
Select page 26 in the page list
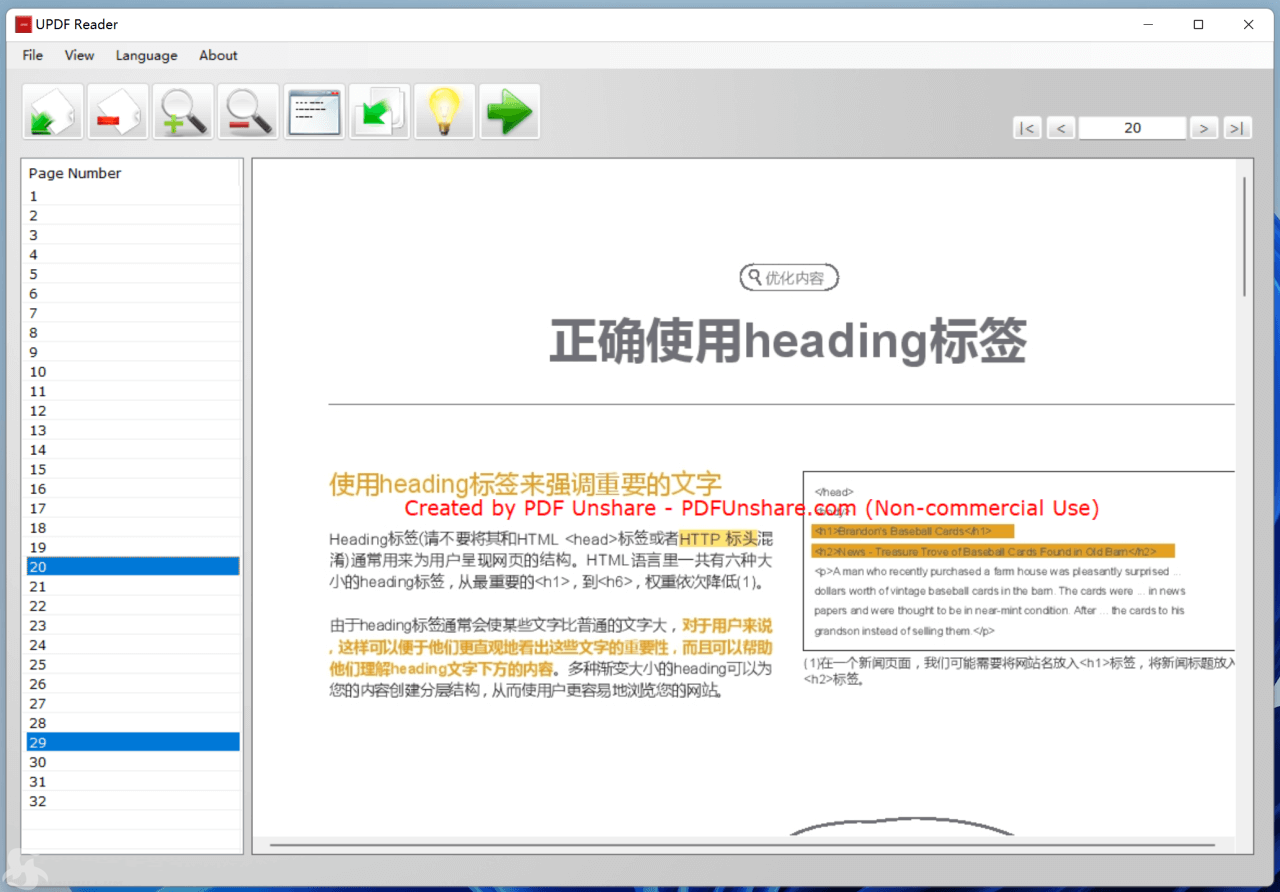coord(133,684)
